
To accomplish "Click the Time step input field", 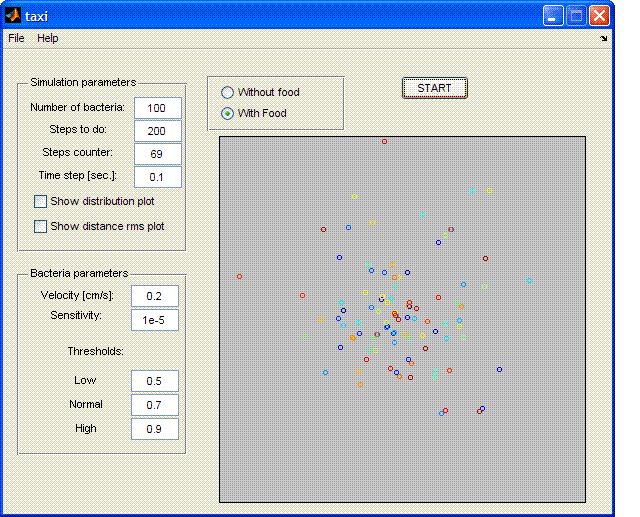I will 158,177.
